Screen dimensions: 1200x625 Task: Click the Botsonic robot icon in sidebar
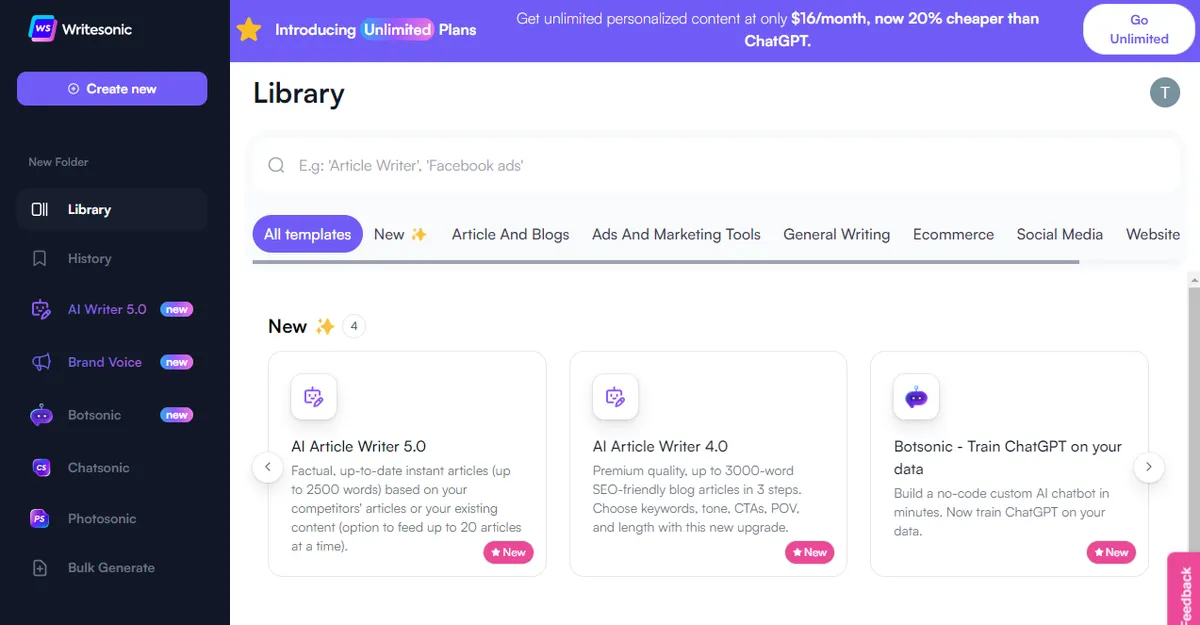41,415
